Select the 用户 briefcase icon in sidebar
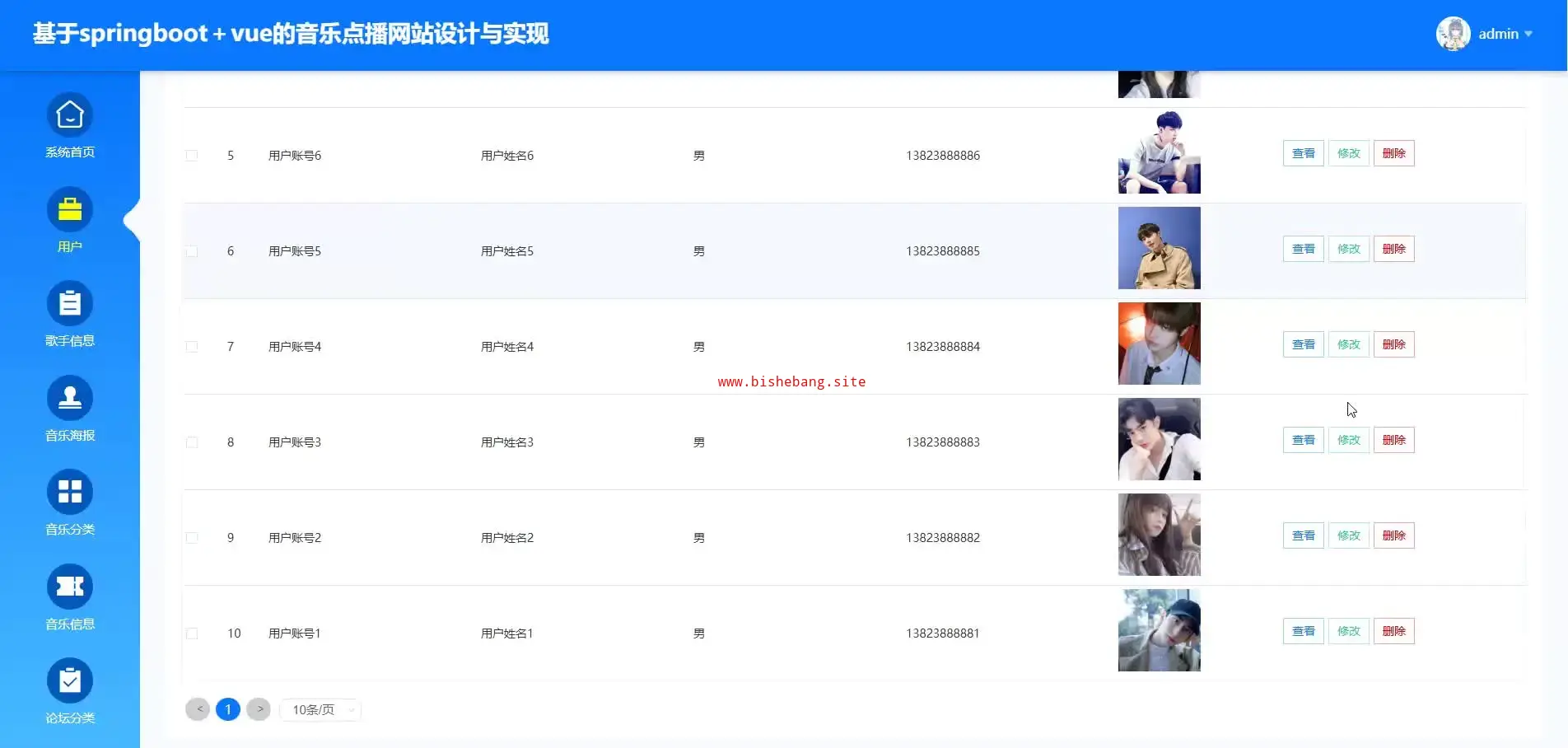 pos(70,210)
